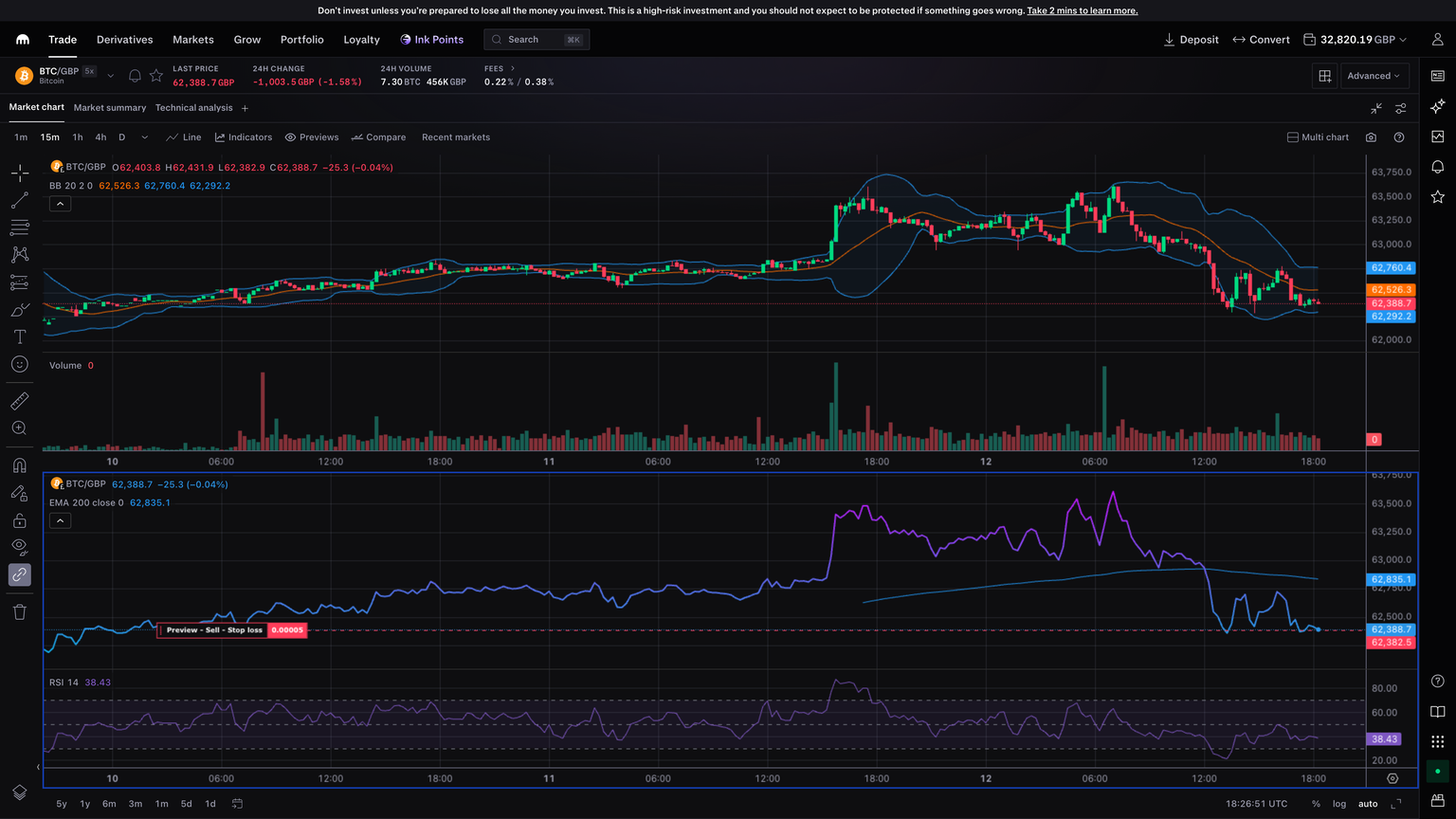1456x819 pixels.
Task: Collapse the EMA indicator legend arrow
Action: (x=60, y=520)
